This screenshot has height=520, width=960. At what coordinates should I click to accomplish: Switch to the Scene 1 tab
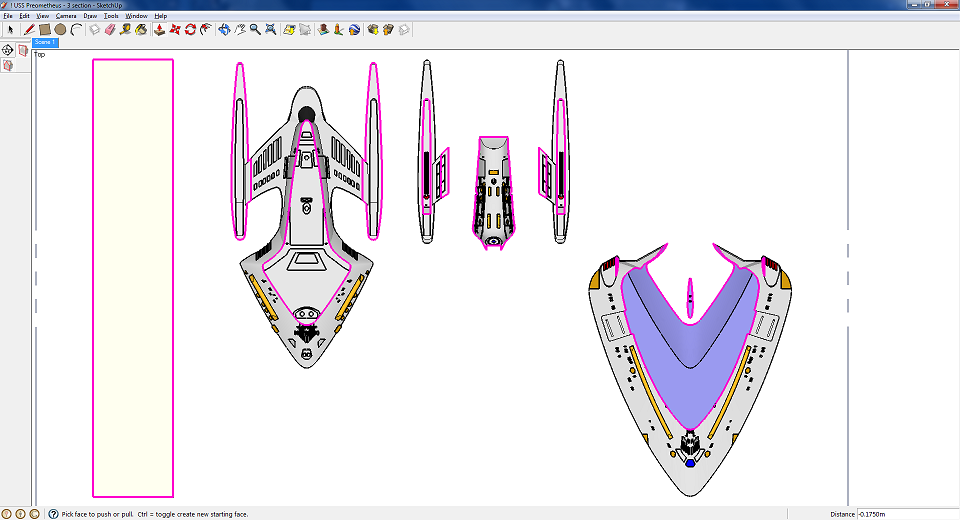point(45,42)
